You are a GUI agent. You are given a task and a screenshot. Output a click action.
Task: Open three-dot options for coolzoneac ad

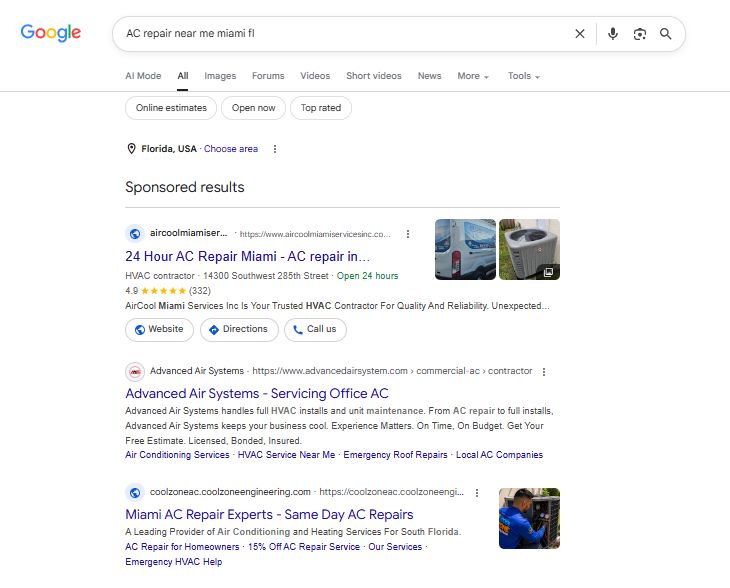[x=477, y=493]
